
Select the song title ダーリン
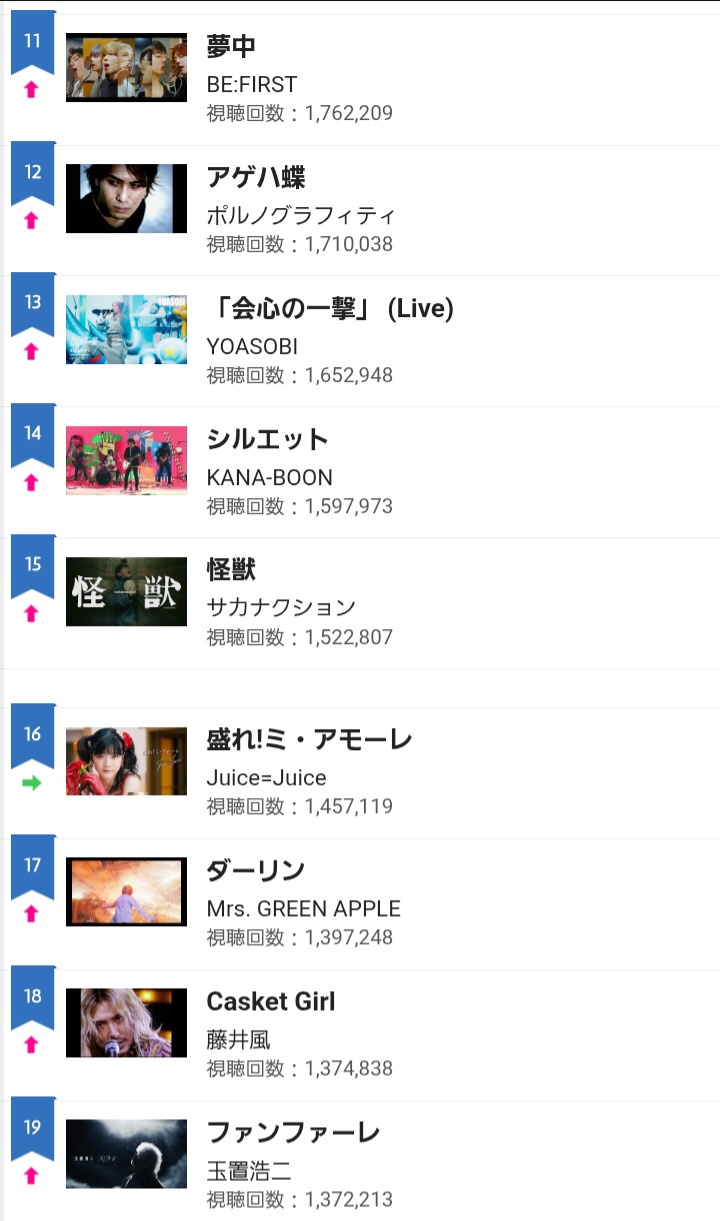click(x=255, y=871)
